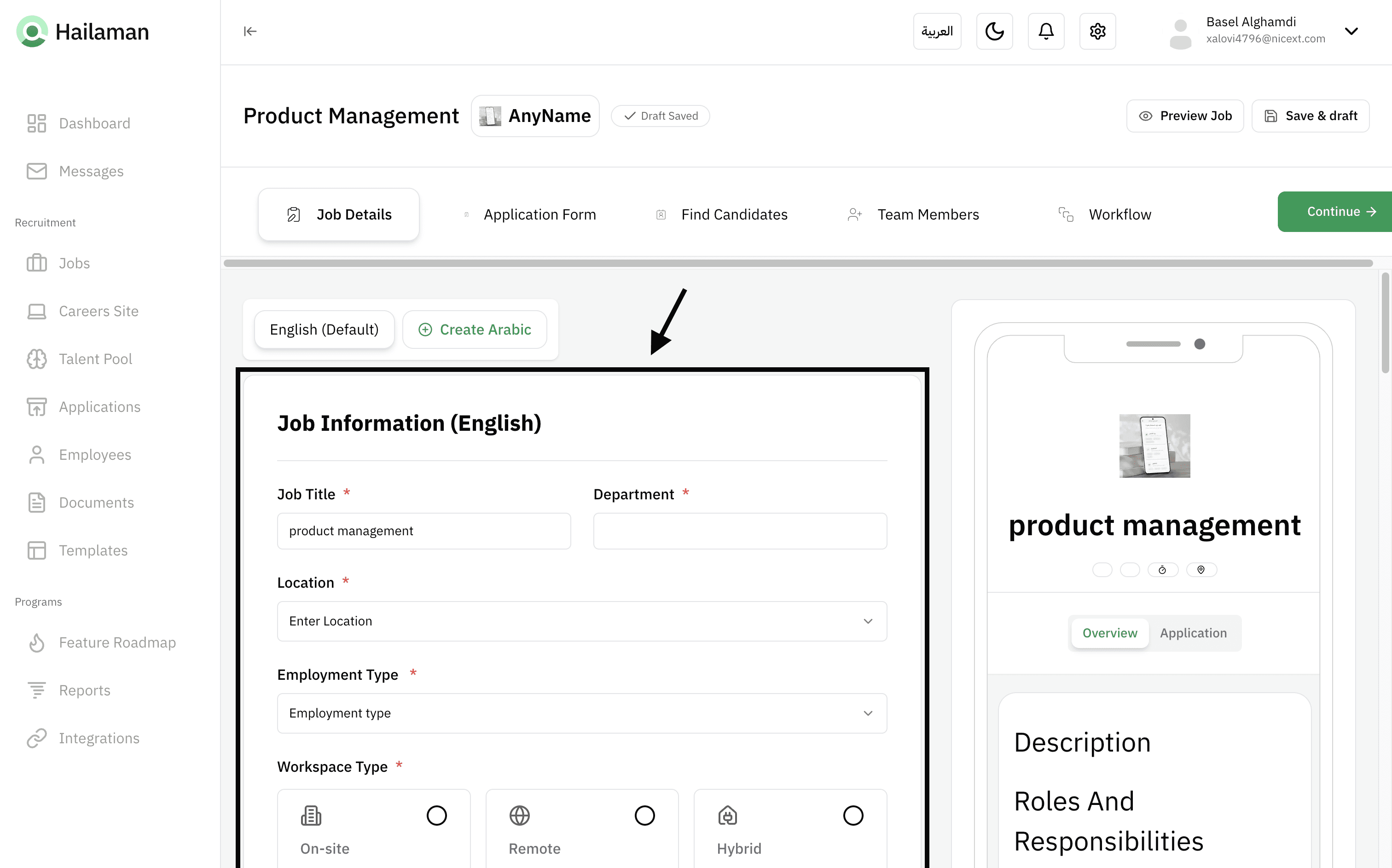This screenshot has height=868, width=1392.
Task: Open Talent Pool from sidebar
Action: [x=95, y=359]
